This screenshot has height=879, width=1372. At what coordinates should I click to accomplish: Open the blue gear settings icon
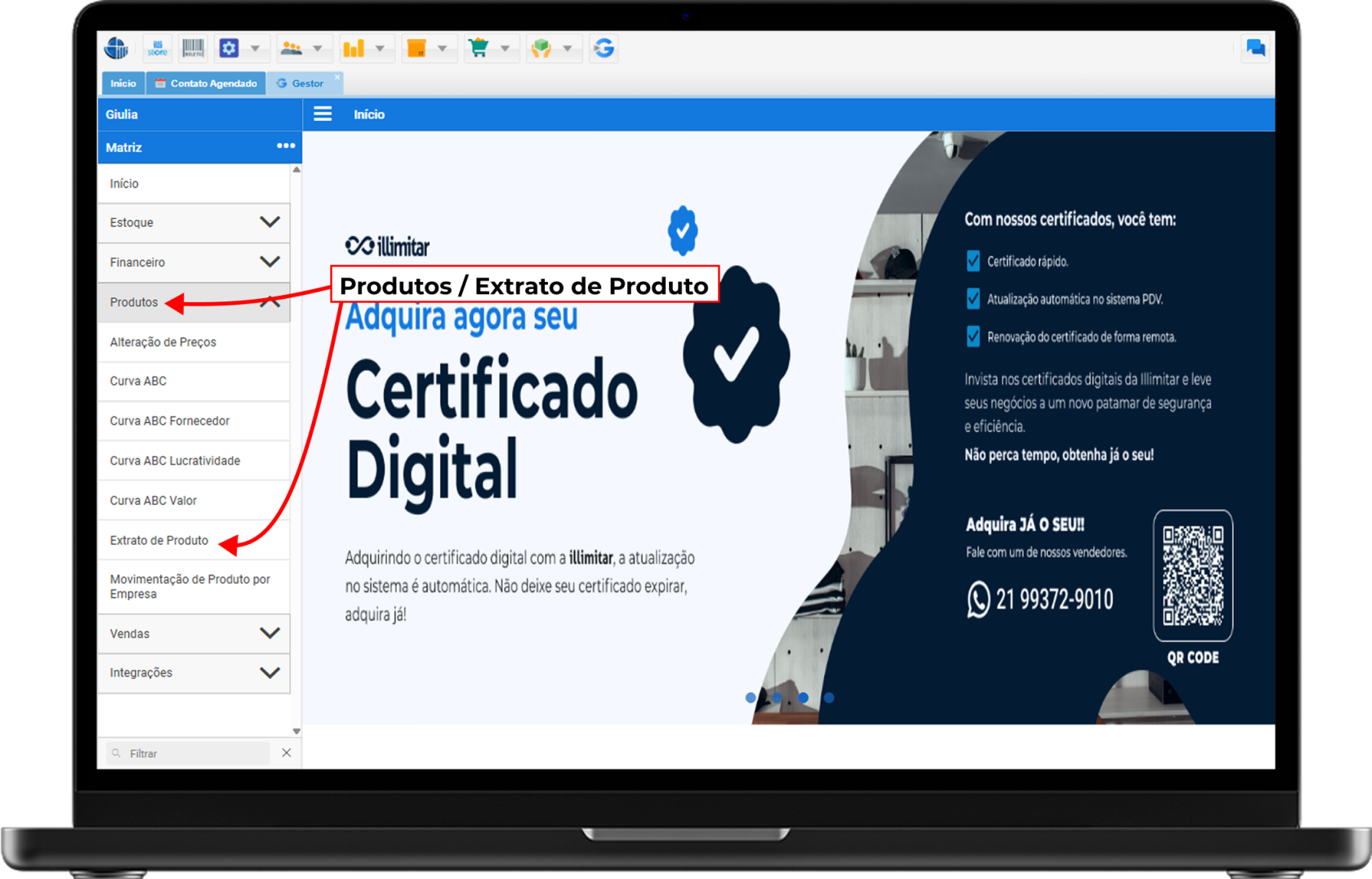tap(229, 48)
